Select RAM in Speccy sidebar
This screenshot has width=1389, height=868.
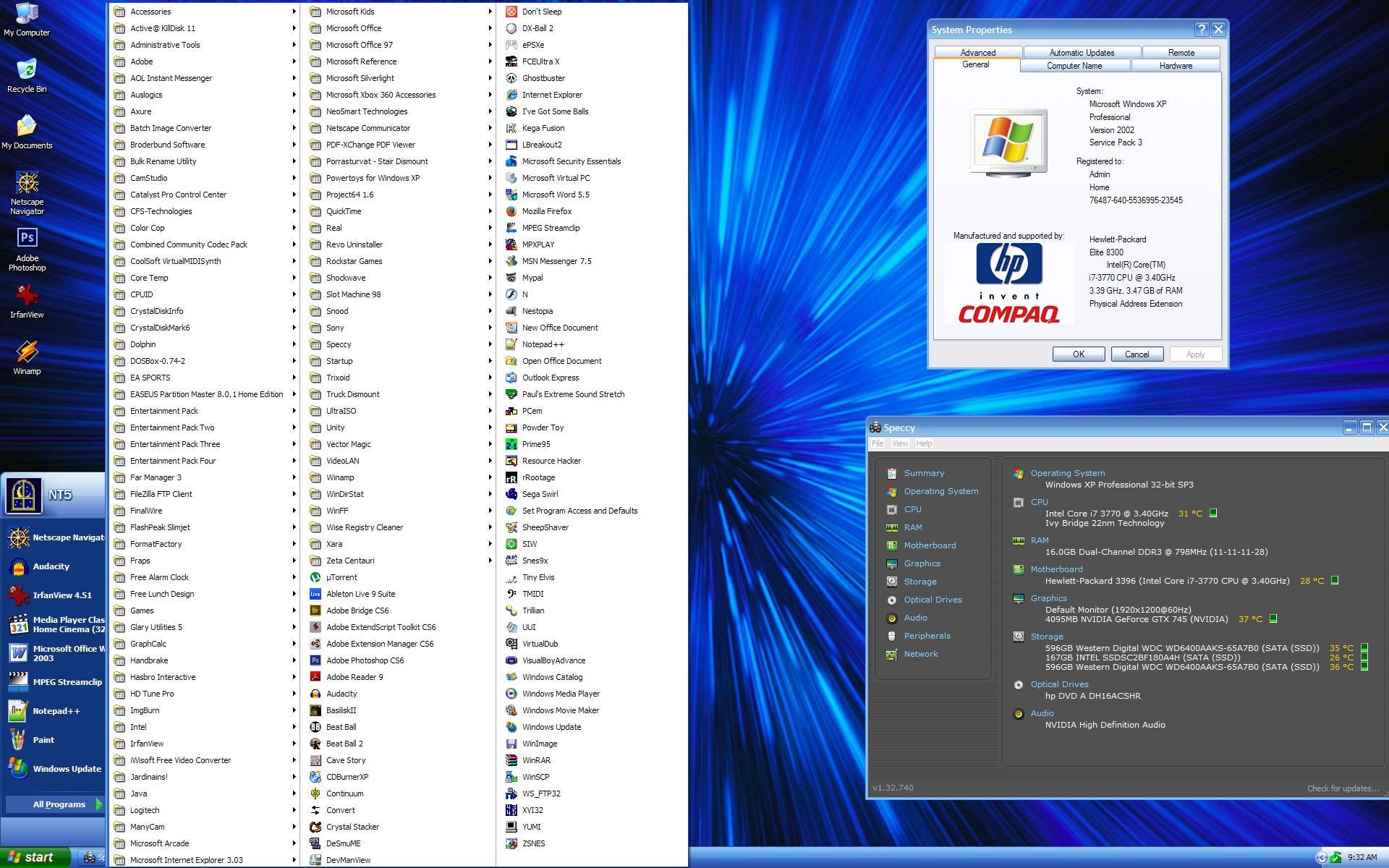[913, 527]
